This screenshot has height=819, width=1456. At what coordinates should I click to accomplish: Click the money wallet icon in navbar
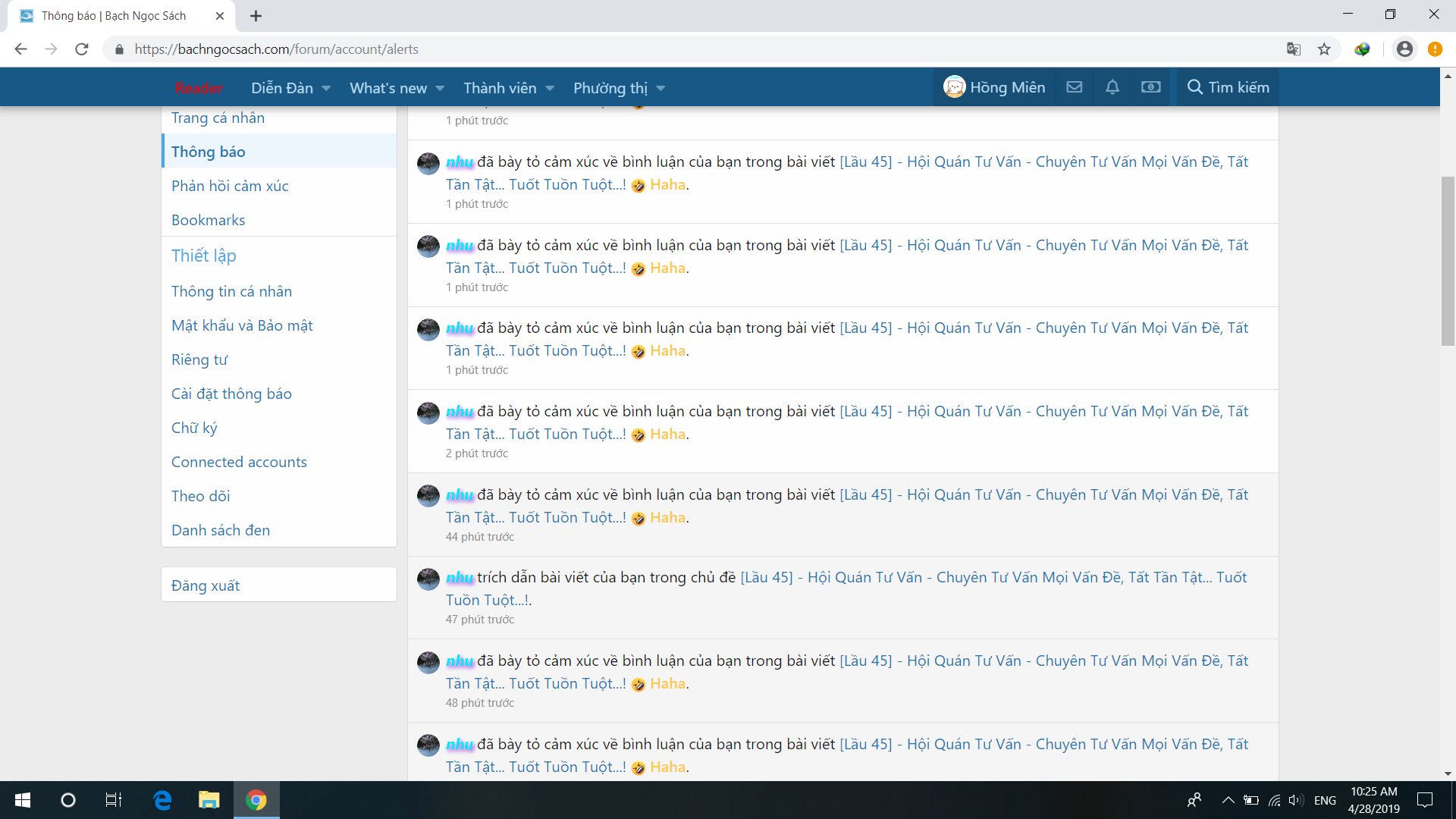click(x=1150, y=87)
